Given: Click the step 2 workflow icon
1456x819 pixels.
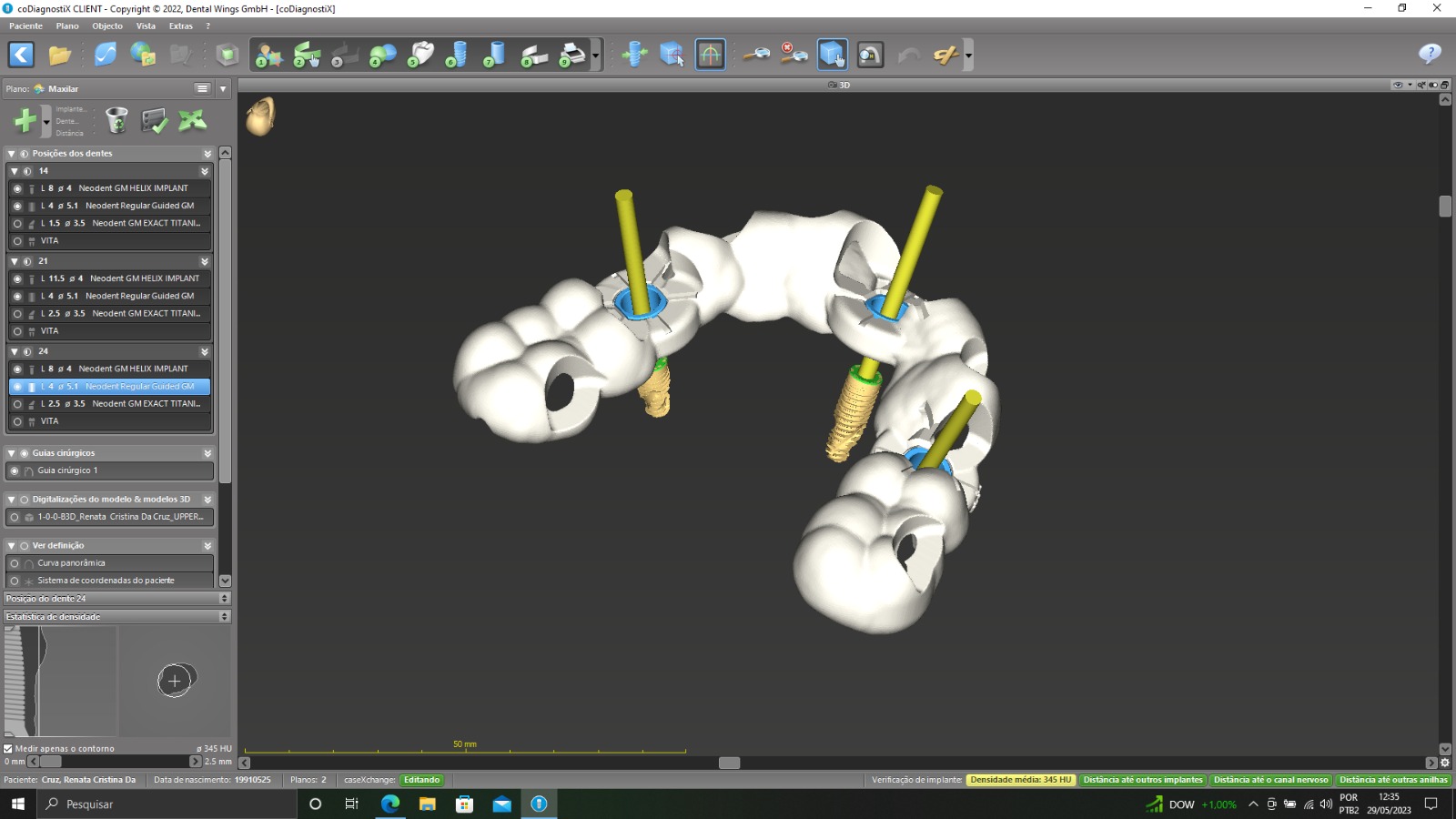Looking at the screenshot, I should pyautogui.click(x=307, y=56).
